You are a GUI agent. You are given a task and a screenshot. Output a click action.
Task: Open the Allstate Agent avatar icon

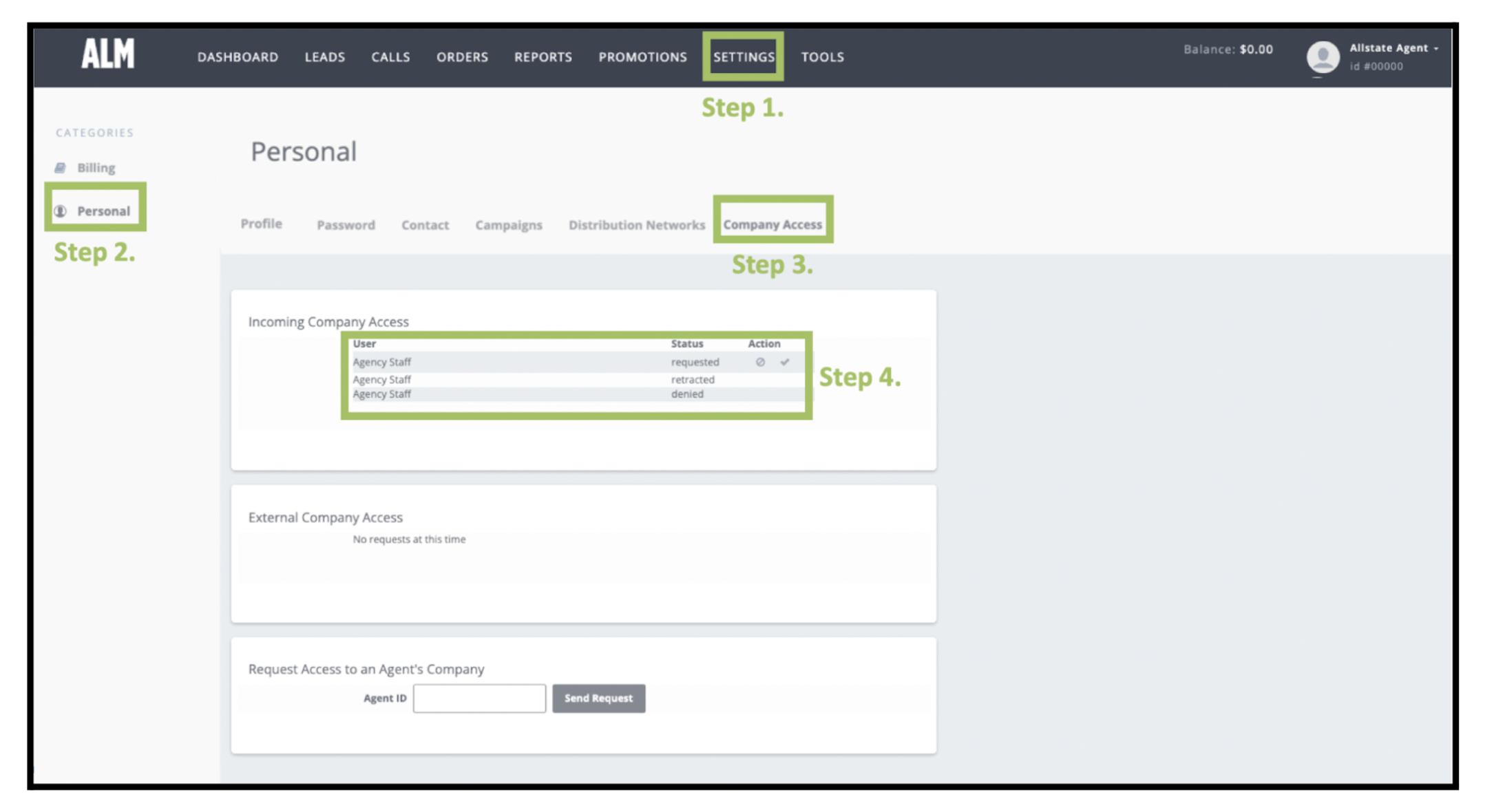click(x=1323, y=57)
